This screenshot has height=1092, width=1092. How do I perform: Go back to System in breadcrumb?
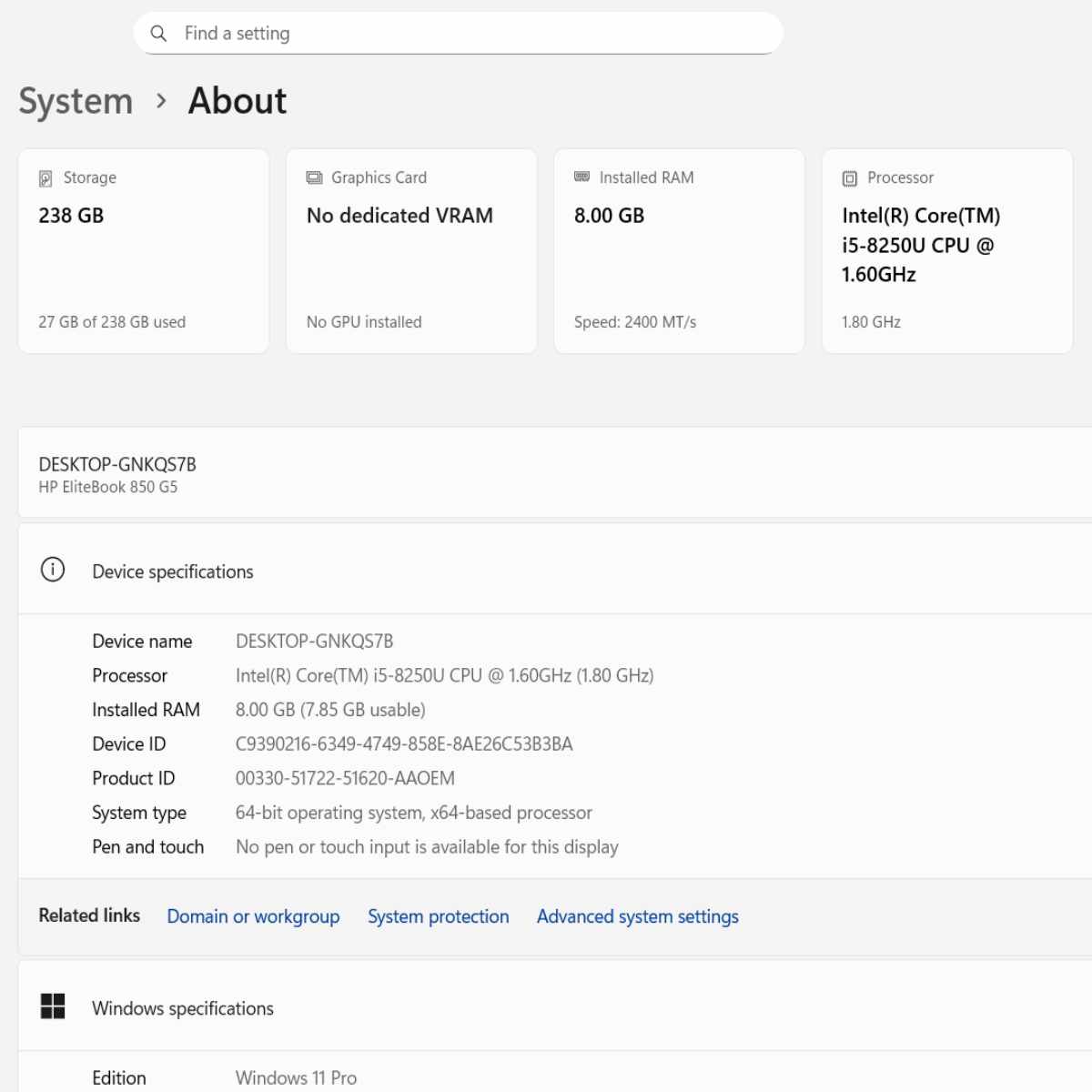click(x=76, y=101)
